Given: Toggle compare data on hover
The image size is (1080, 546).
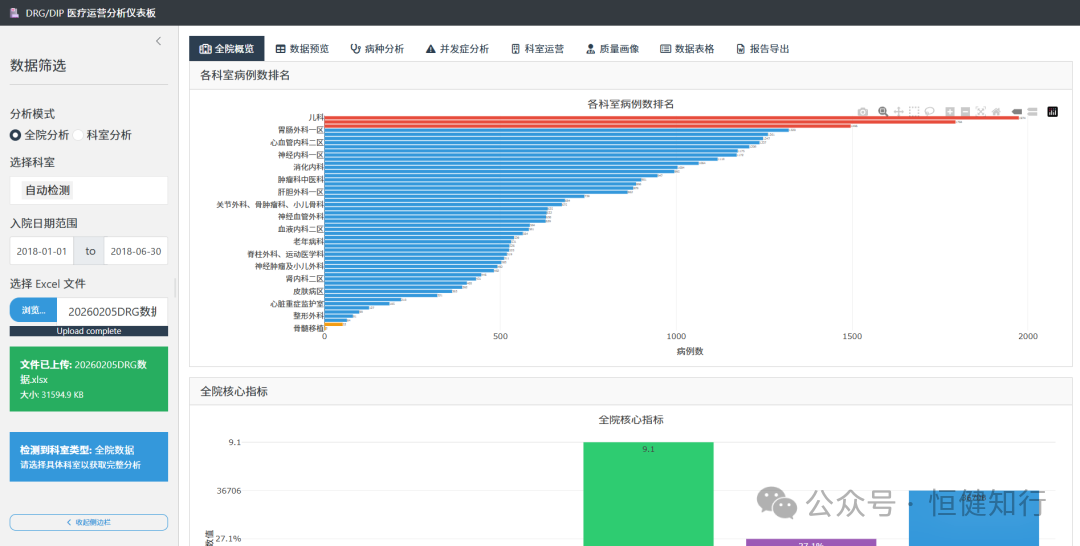Looking at the screenshot, I should pyautogui.click(x=1032, y=112).
